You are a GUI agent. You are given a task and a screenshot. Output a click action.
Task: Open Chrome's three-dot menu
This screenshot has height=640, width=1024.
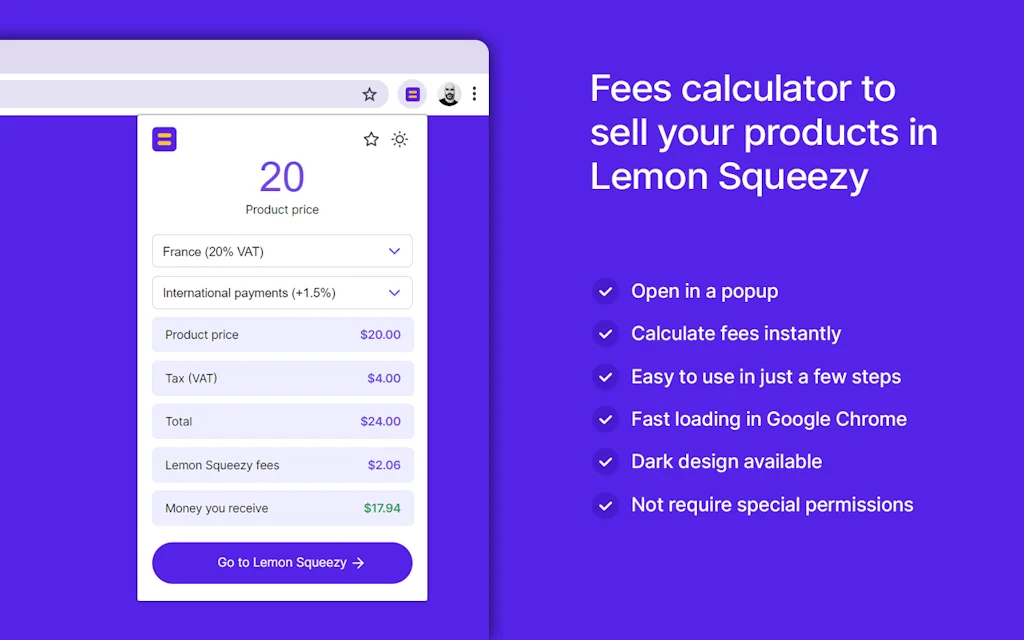(x=474, y=93)
